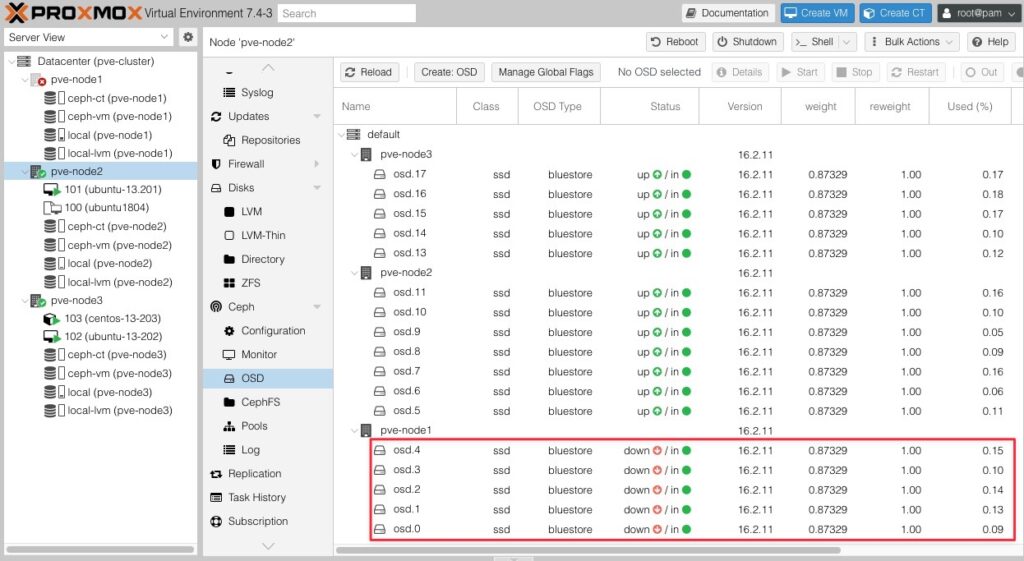
Task: Click the Replication icon
Action: coord(216,474)
